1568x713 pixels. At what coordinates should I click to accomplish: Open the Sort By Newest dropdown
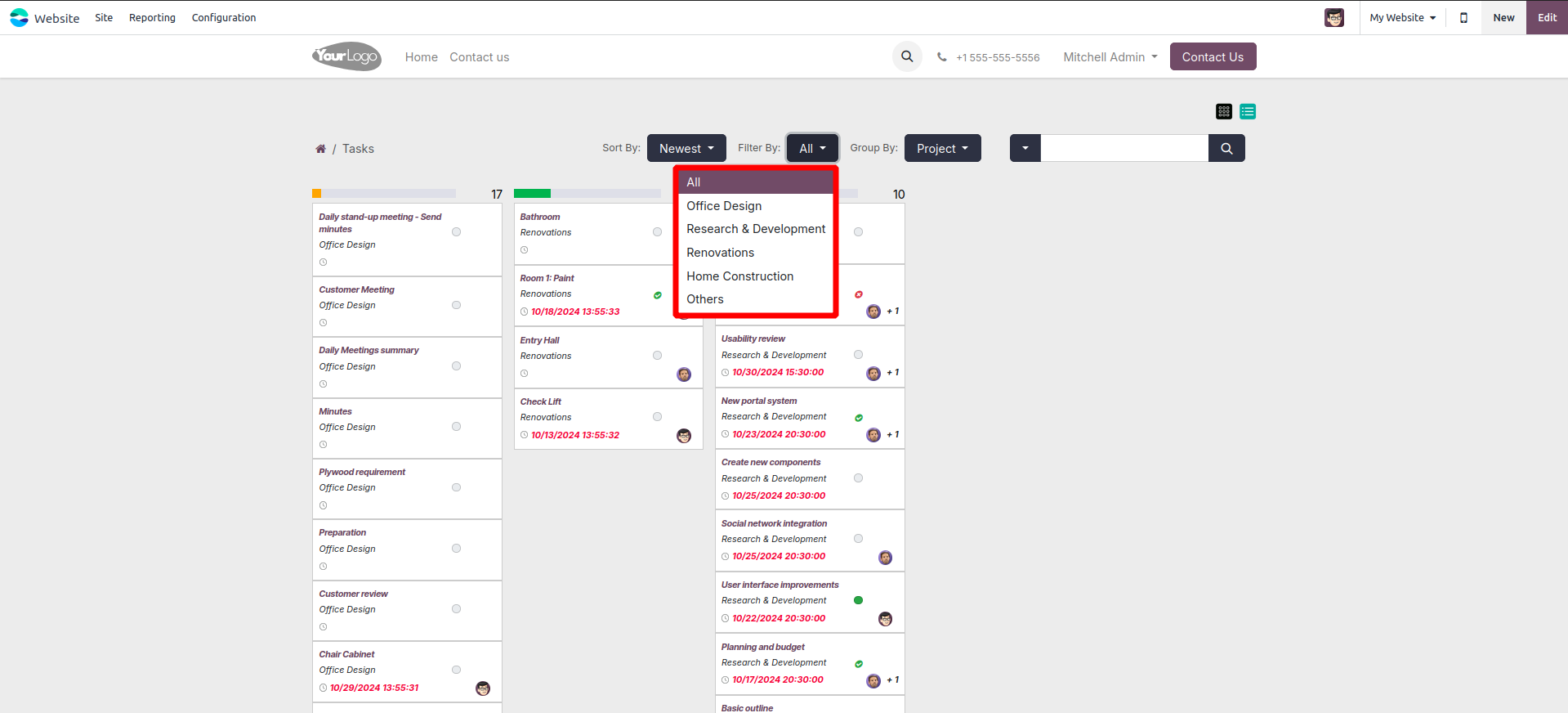tap(686, 148)
